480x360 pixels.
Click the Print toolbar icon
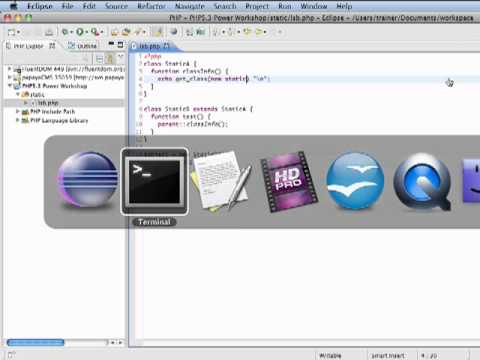pos(49,32)
